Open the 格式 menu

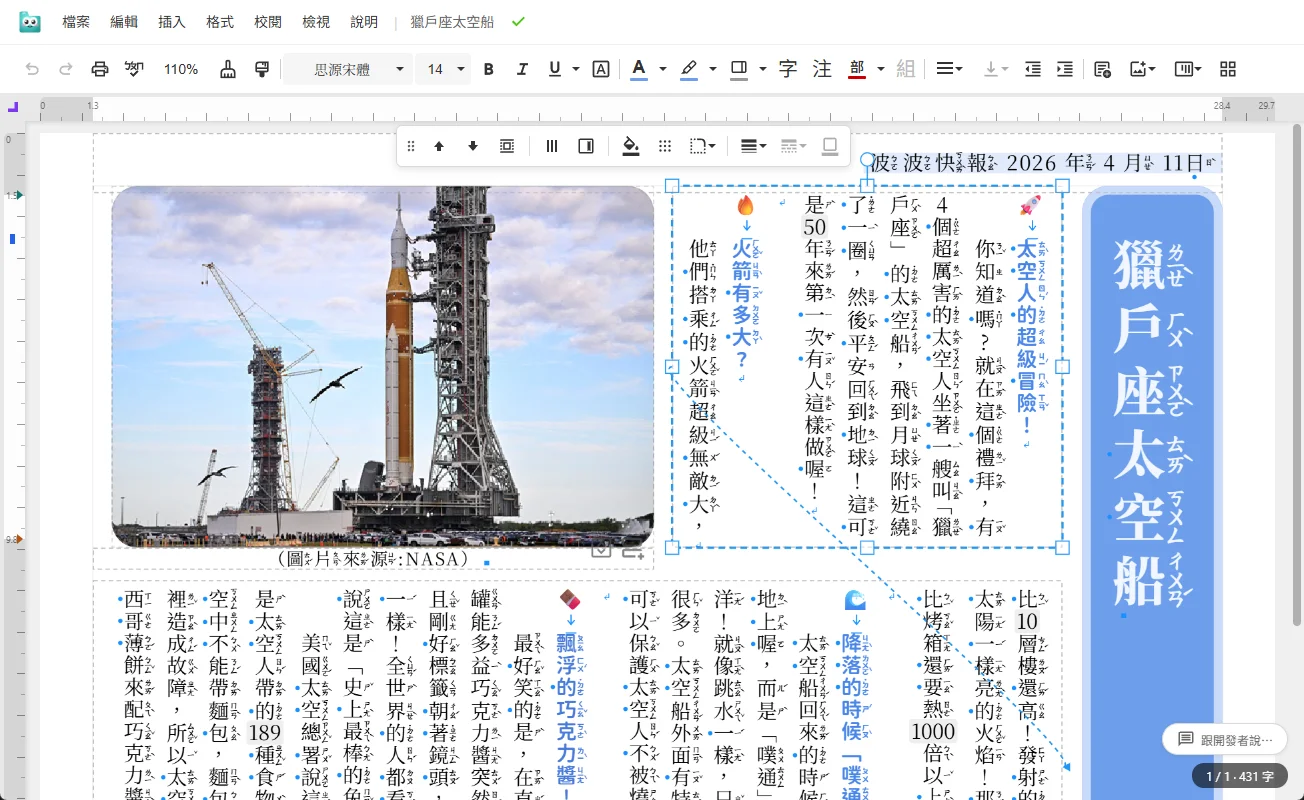click(x=220, y=22)
